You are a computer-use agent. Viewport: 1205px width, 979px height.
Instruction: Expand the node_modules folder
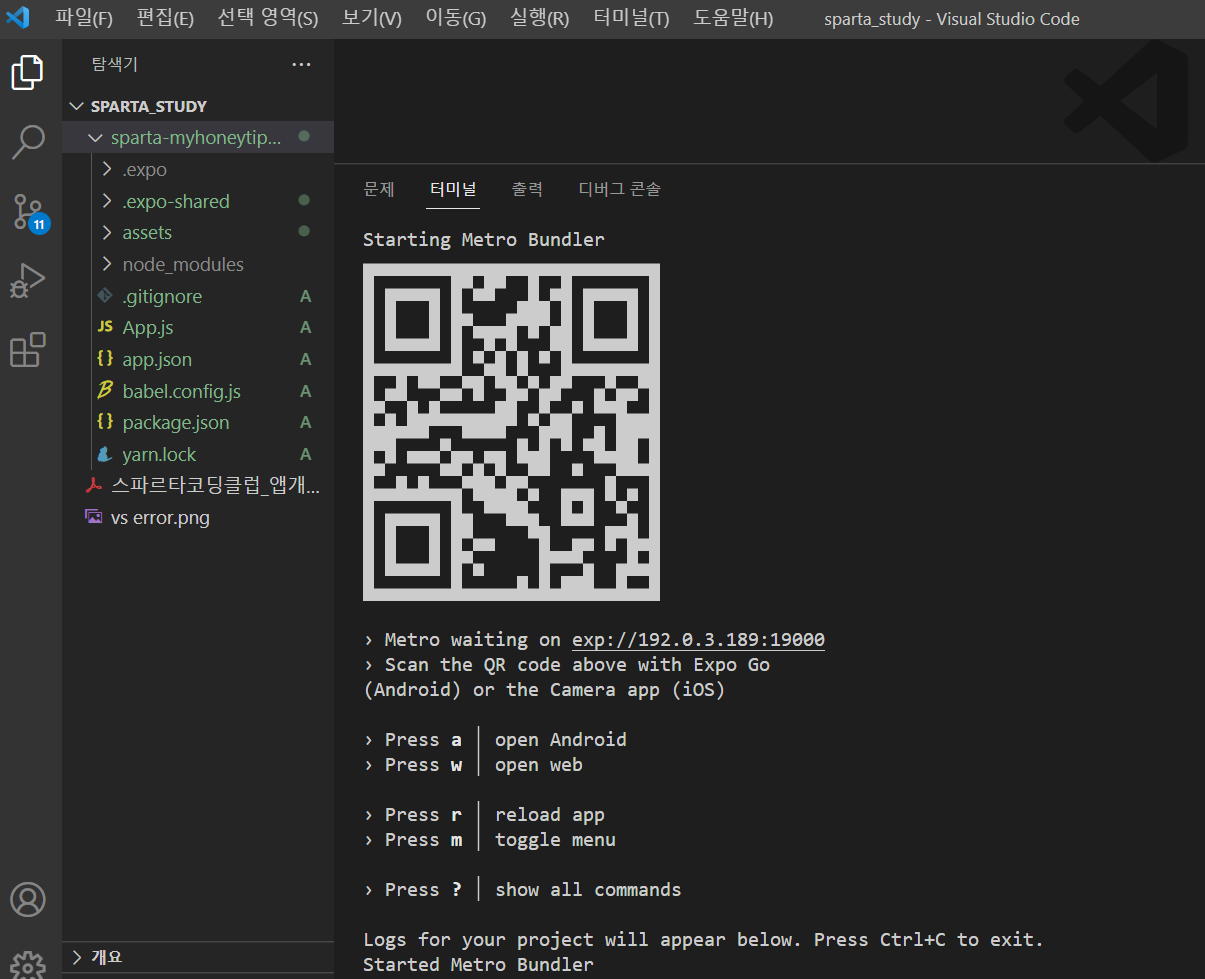coord(108,264)
